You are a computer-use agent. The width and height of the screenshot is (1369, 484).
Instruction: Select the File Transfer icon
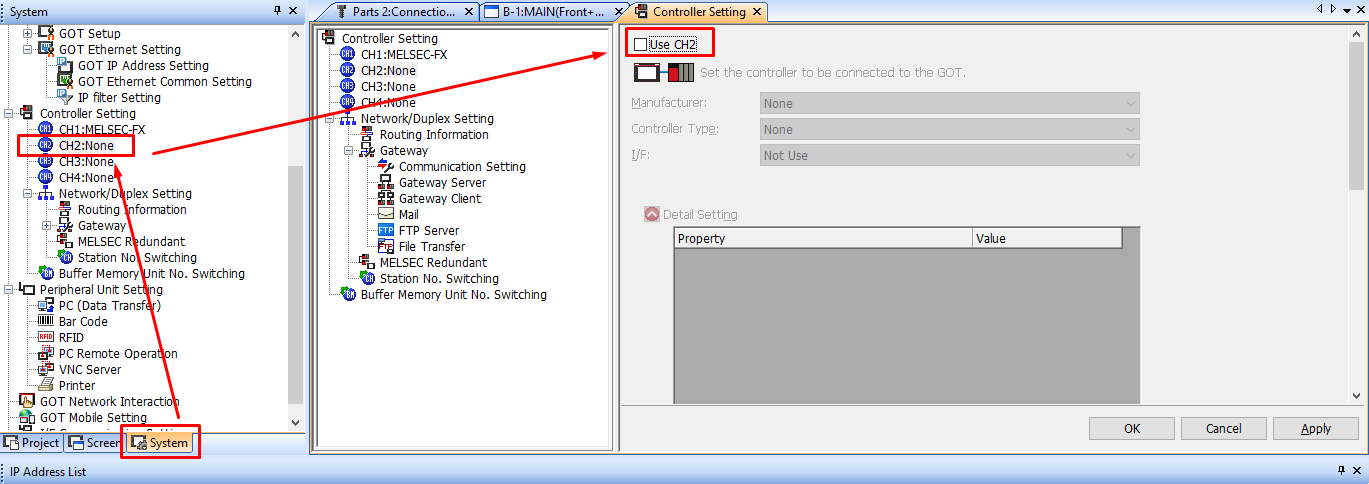pyautogui.click(x=386, y=247)
